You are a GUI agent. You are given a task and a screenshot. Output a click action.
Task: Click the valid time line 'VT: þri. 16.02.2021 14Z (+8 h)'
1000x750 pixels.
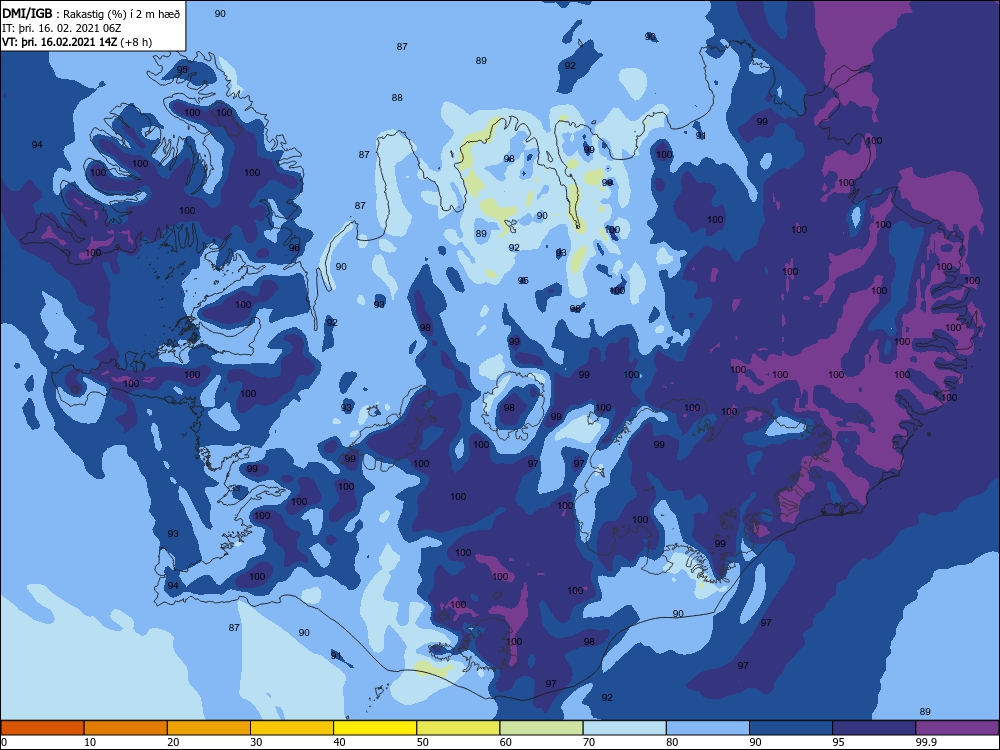77,42
